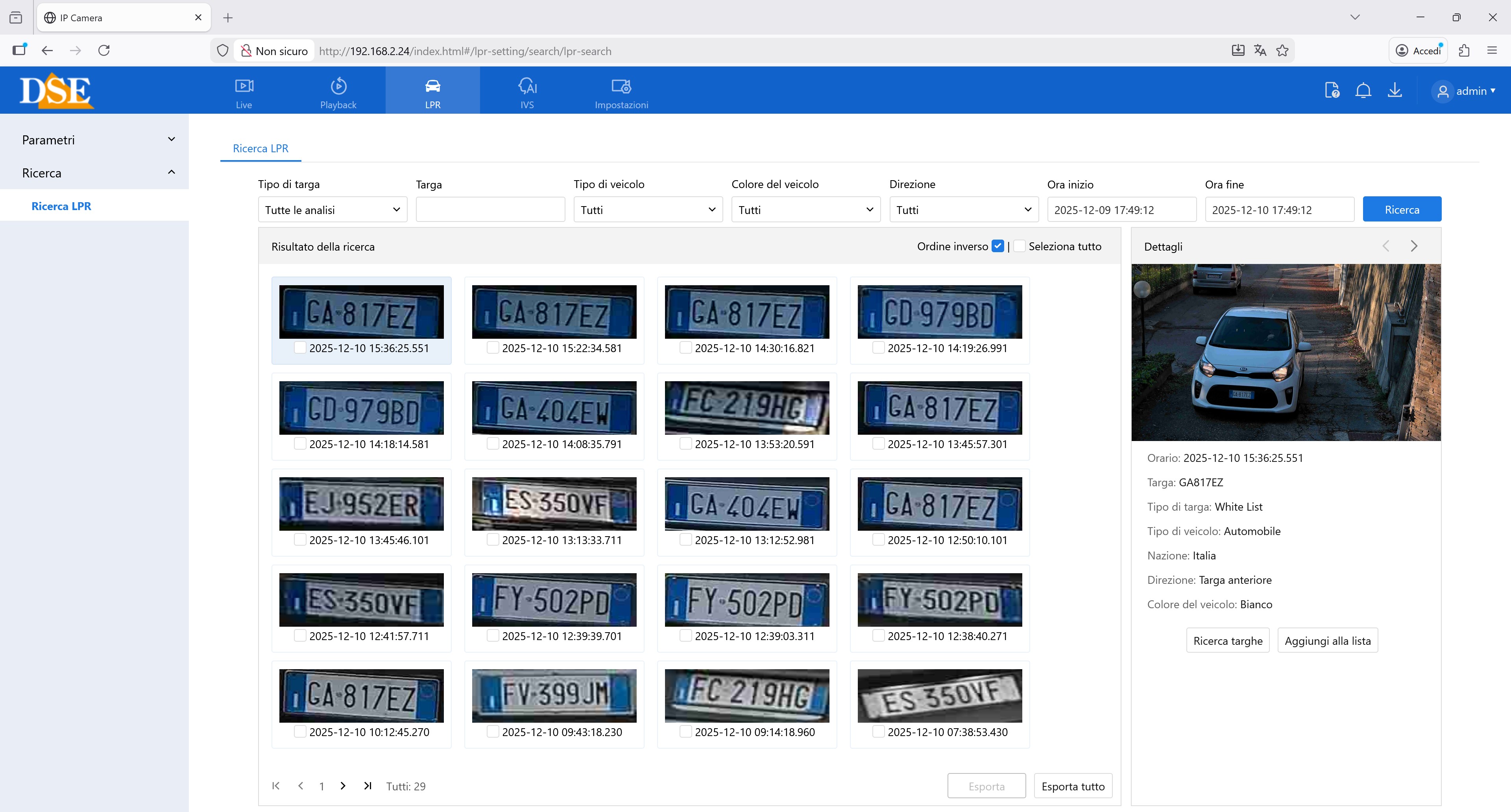Click the download arrow icon in header
This screenshot has width=1511, height=812.
click(x=1394, y=90)
